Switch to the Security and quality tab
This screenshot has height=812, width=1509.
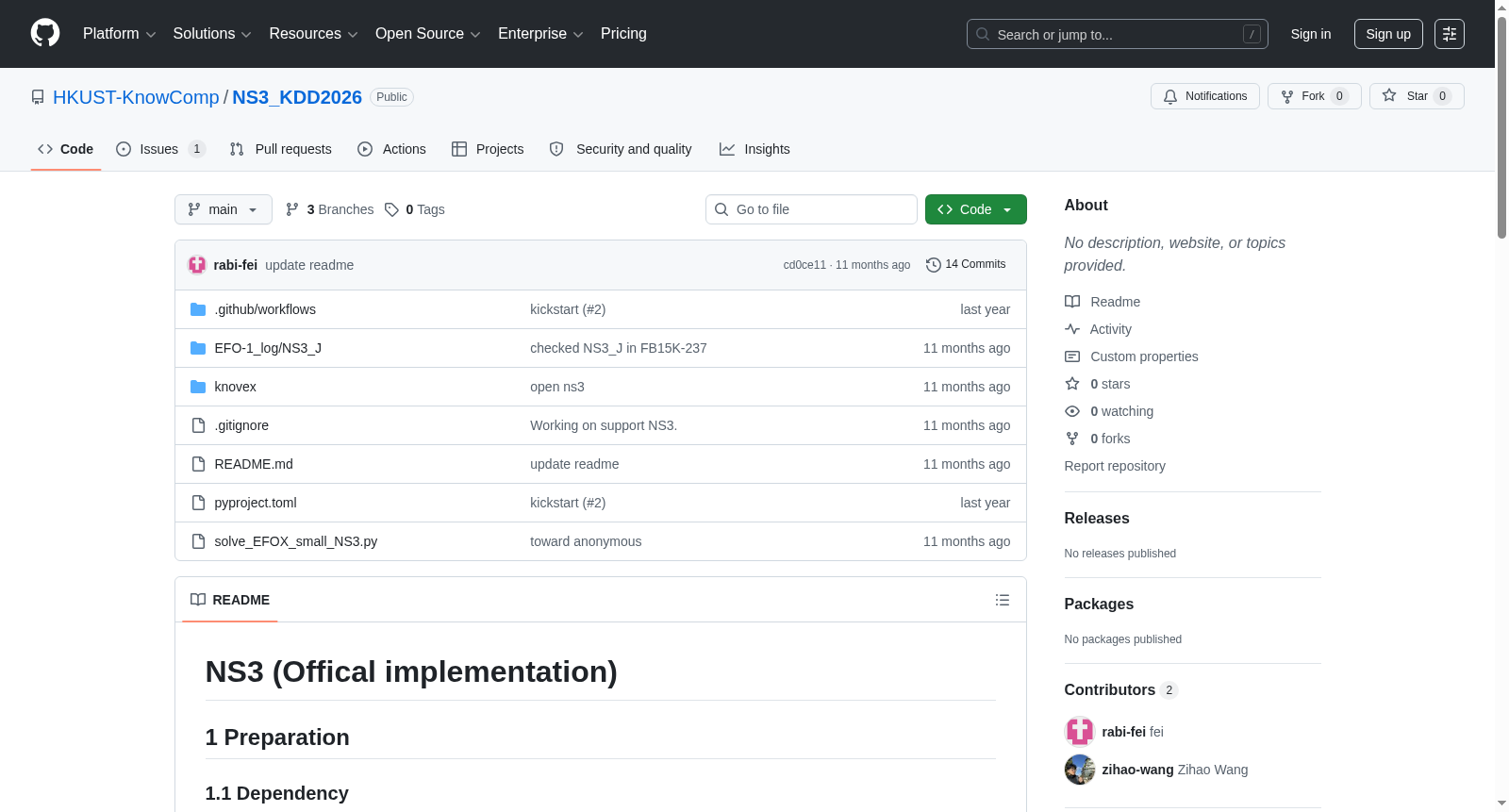coord(621,149)
